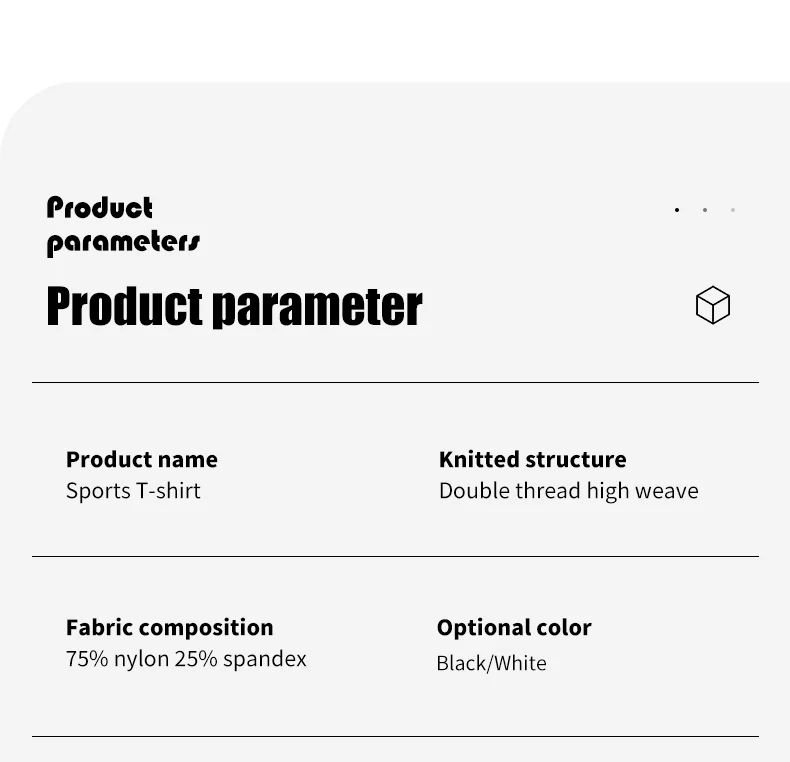Click '75% nylon 25% spandex' text
This screenshot has height=762, width=790.
(x=186, y=659)
